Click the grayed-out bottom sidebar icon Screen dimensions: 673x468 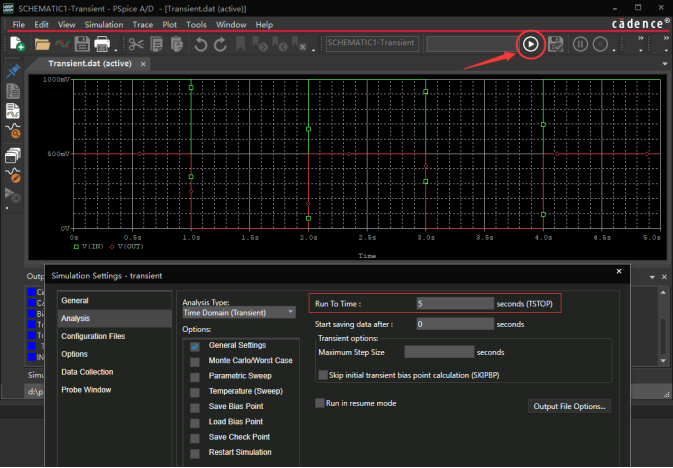[12, 195]
